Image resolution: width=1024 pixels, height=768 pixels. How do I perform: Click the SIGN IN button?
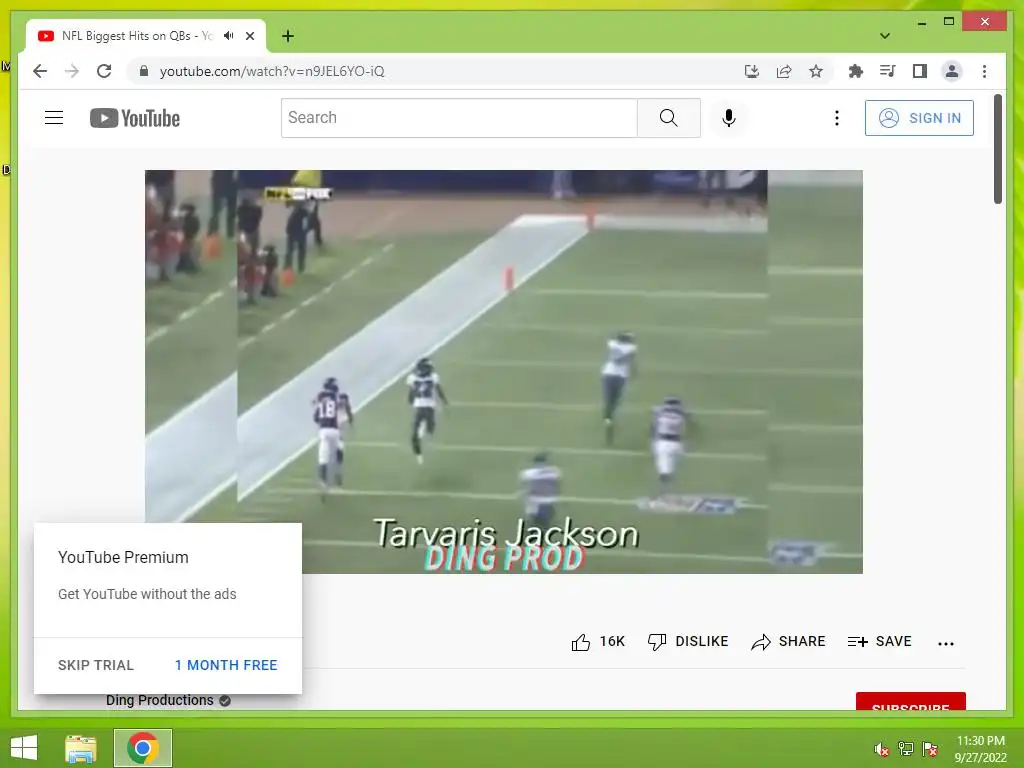pos(920,118)
